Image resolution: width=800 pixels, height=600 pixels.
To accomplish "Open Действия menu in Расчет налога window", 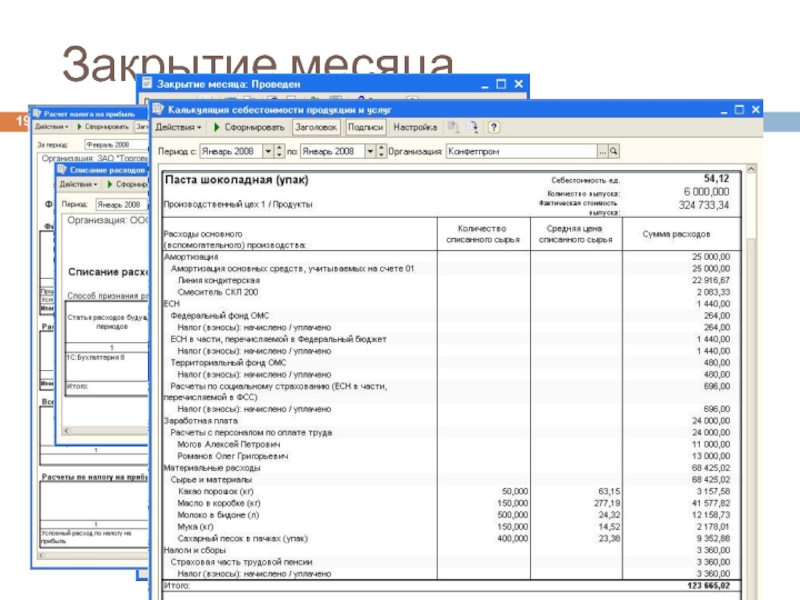I will 52,127.
